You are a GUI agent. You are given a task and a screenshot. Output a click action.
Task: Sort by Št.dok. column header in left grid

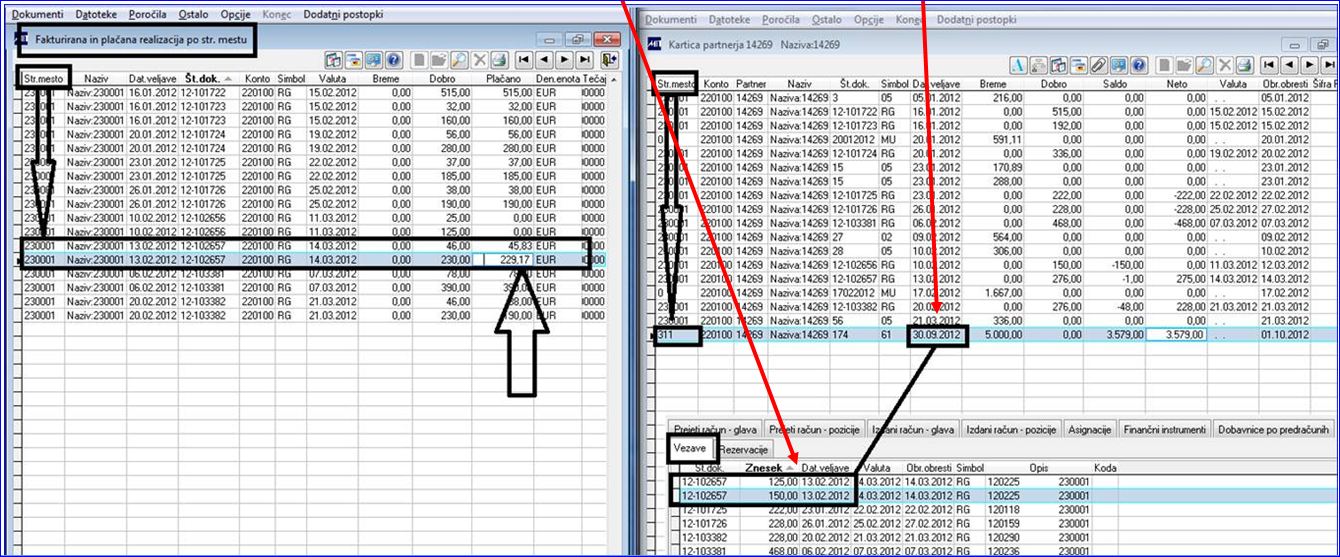pyautogui.click(x=208, y=78)
